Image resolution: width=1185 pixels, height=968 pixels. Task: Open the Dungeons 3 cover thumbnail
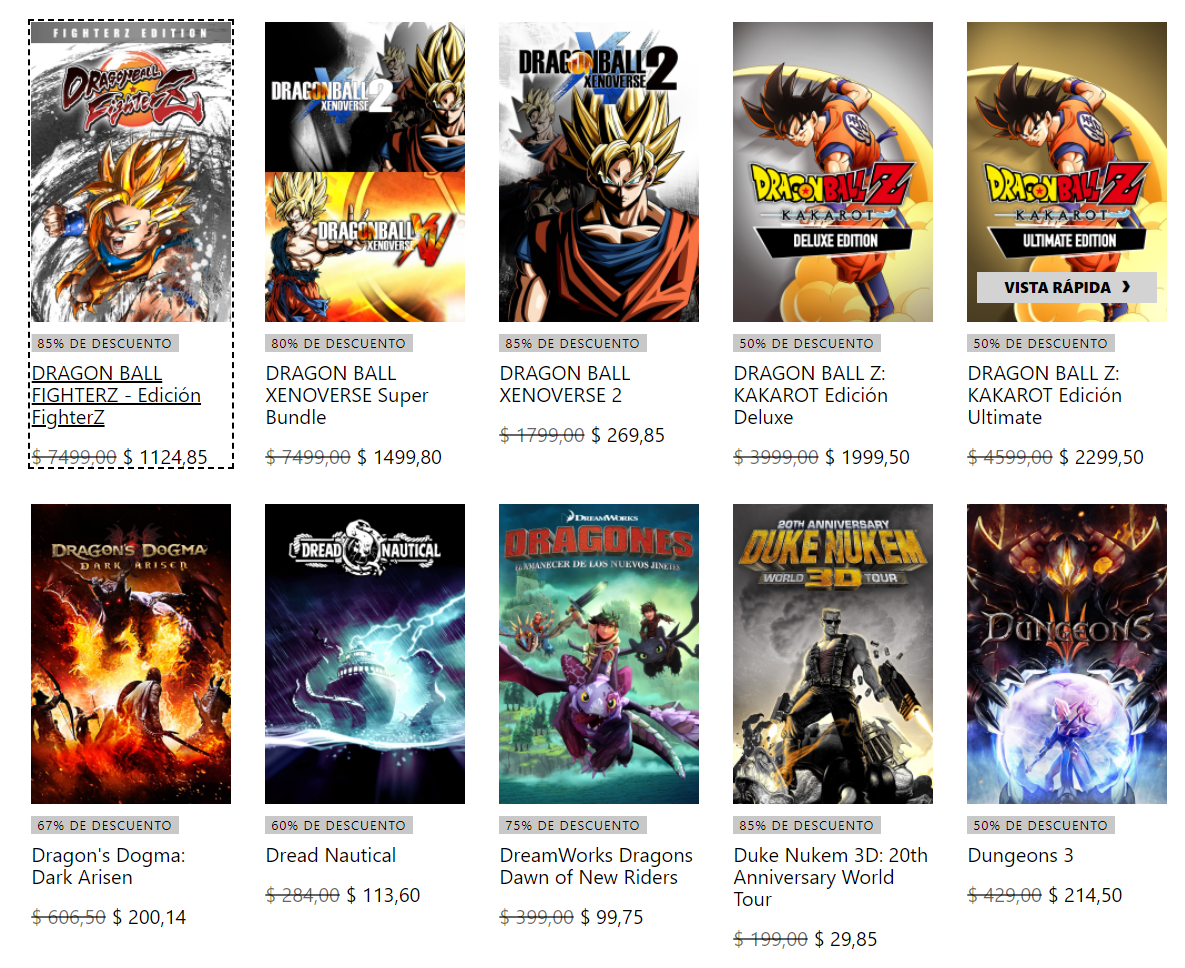(1066, 654)
